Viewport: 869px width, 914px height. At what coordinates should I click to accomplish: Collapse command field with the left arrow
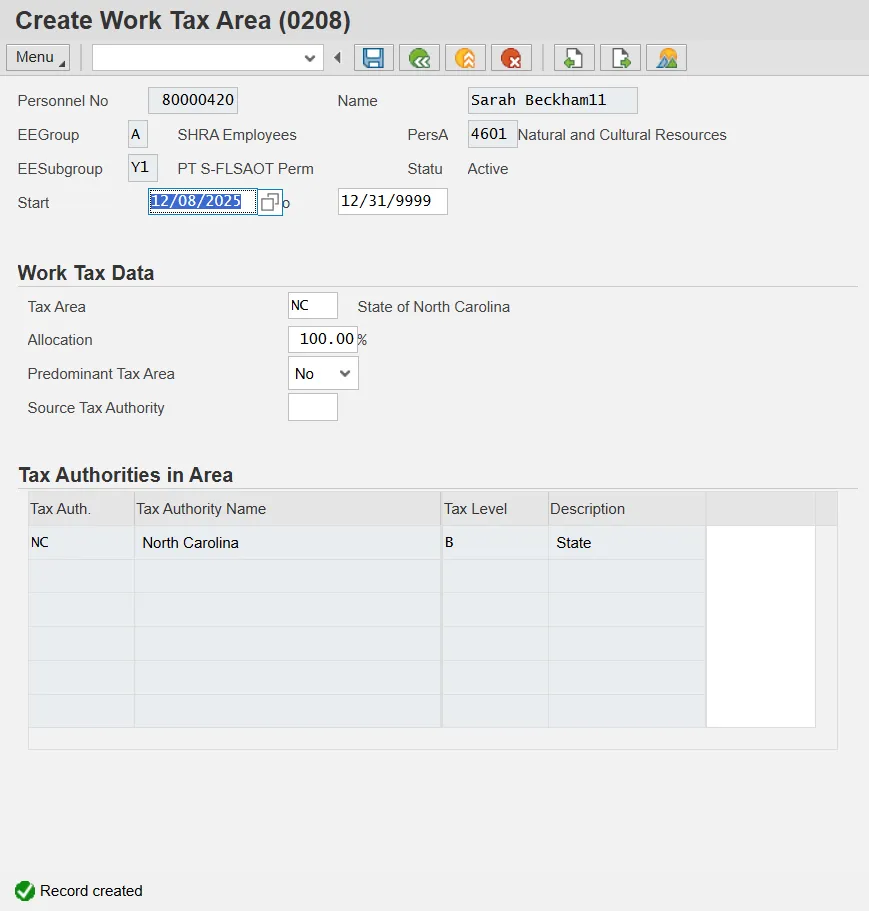pos(337,58)
